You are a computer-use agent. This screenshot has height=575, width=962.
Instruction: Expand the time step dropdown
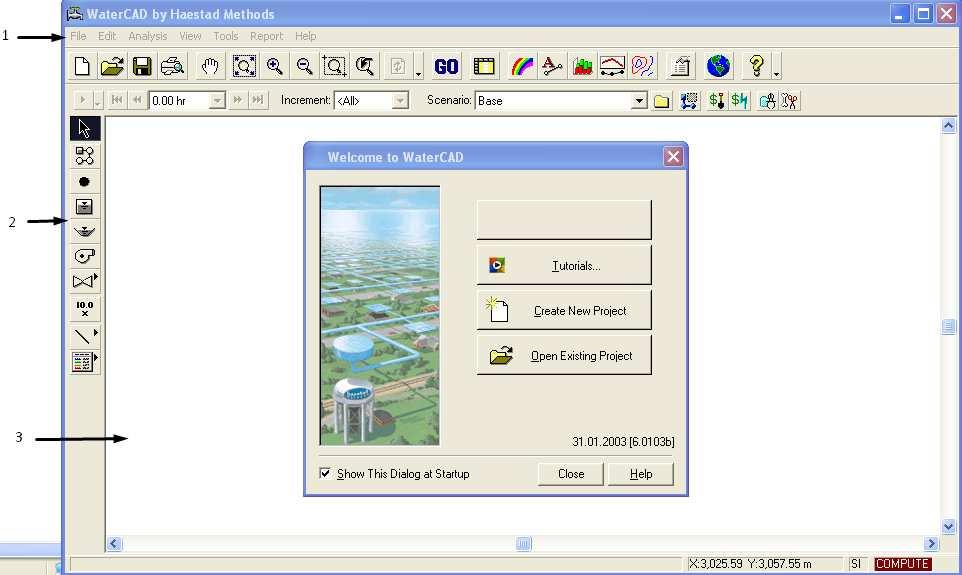coord(217,101)
